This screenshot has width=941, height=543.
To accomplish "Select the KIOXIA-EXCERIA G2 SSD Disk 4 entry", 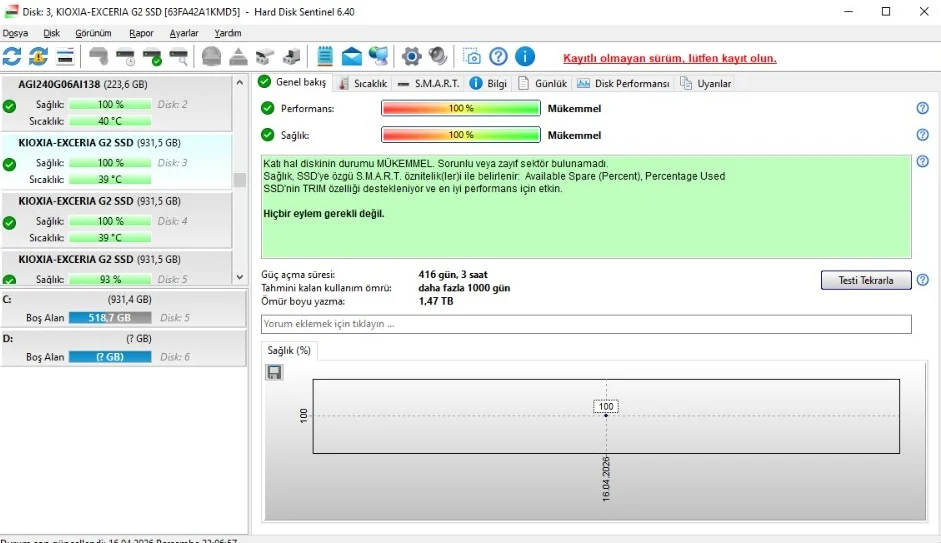I will [x=116, y=219].
